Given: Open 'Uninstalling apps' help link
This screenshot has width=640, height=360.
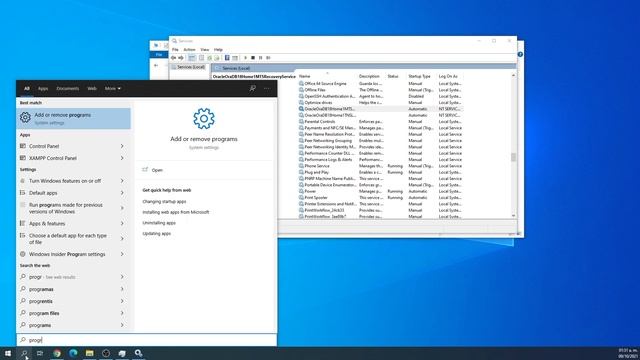Looking at the screenshot, I should [159, 223].
